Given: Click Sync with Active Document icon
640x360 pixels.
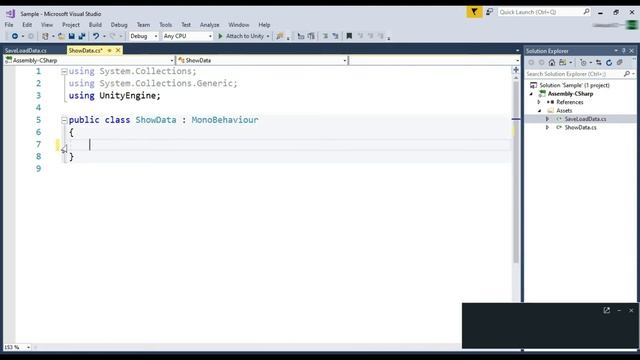Looking at the screenshot, I should tap(599, 62).
